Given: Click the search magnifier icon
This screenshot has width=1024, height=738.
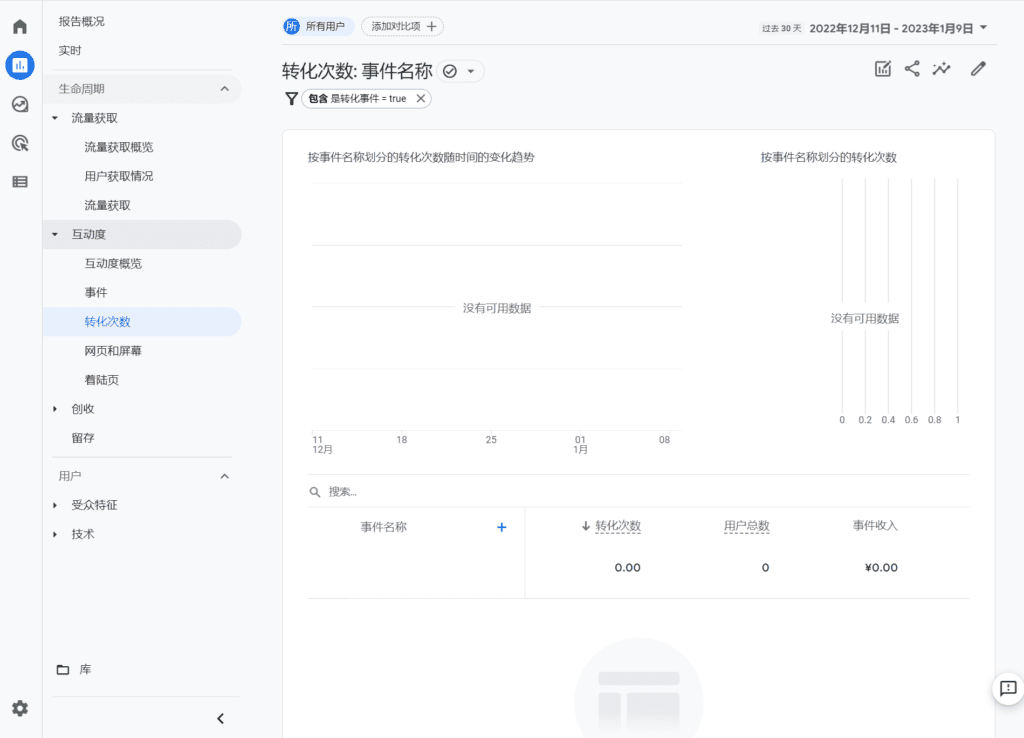Looking at the screenshot, I should coord(315,492).
